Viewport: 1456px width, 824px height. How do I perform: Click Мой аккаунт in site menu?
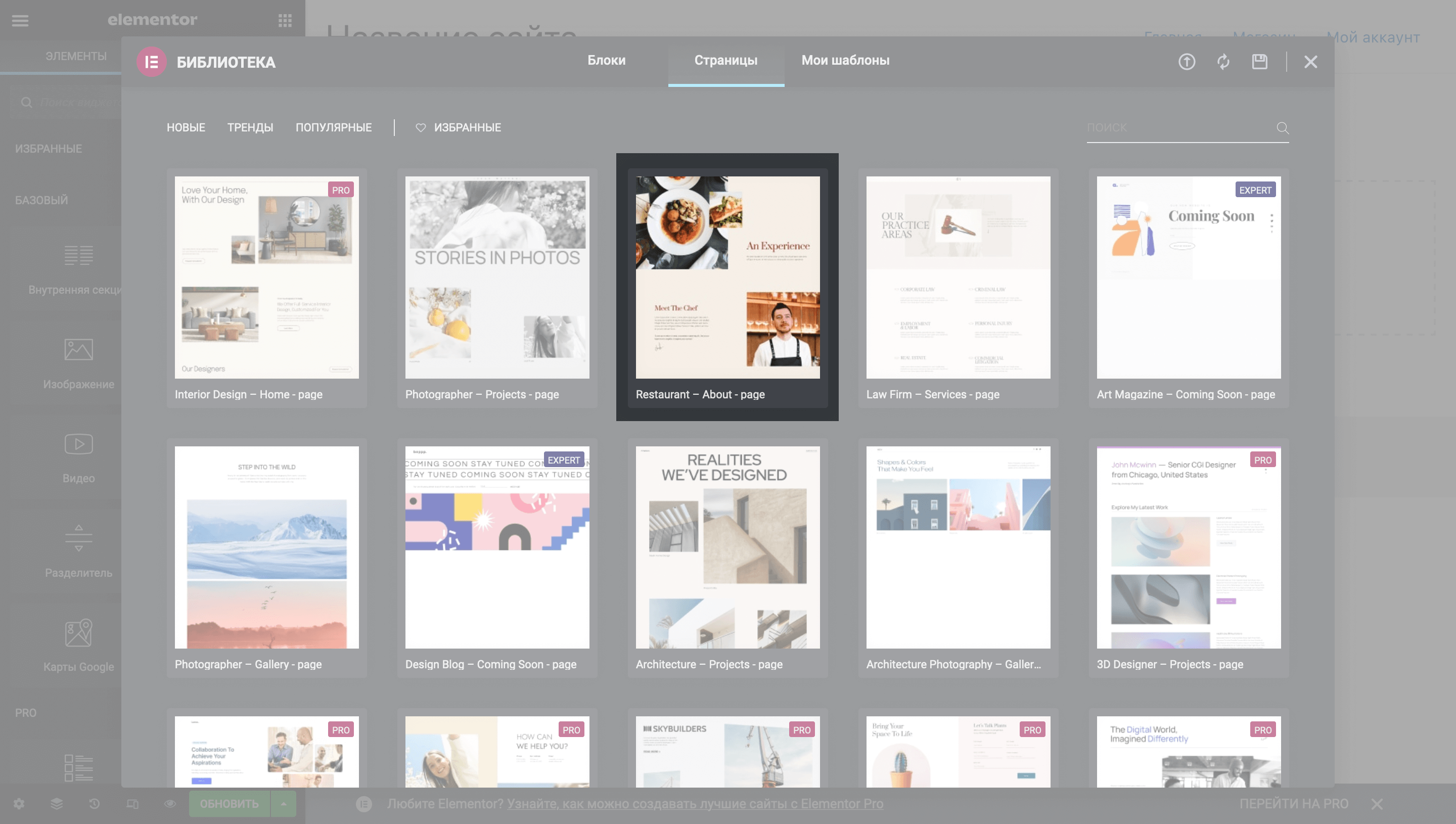click(1373, 37)
